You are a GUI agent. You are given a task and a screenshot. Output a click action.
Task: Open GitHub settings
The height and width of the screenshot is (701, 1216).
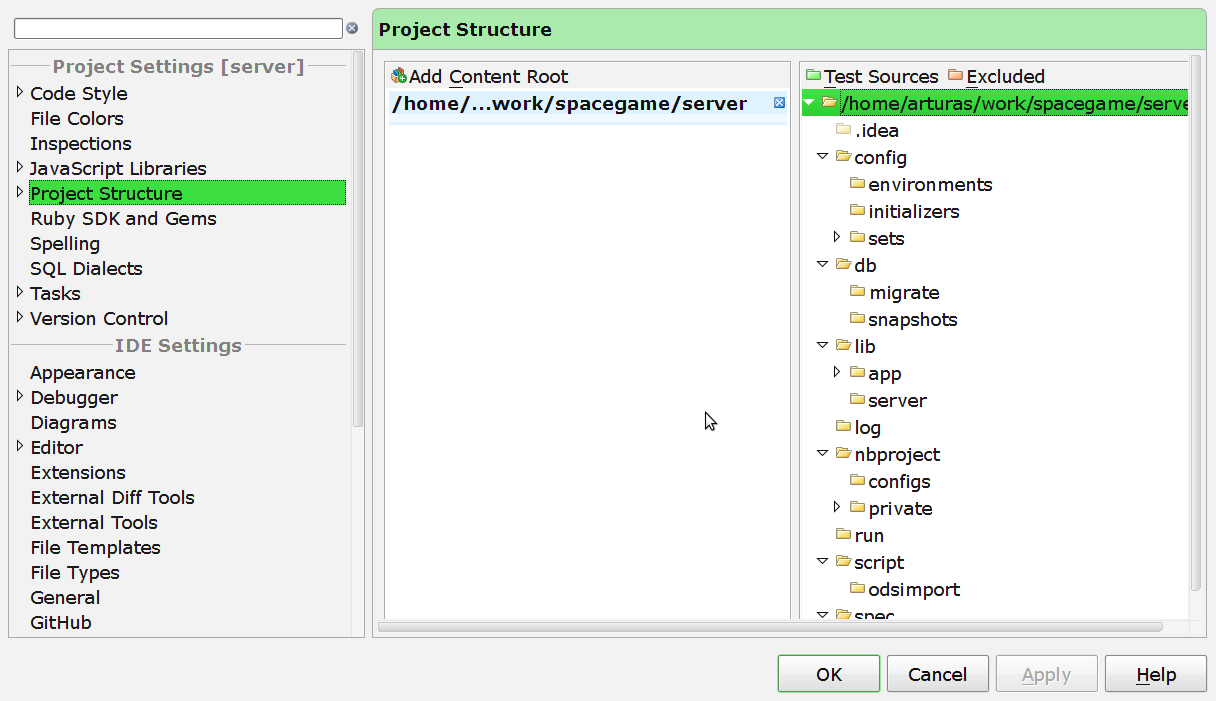61,622
